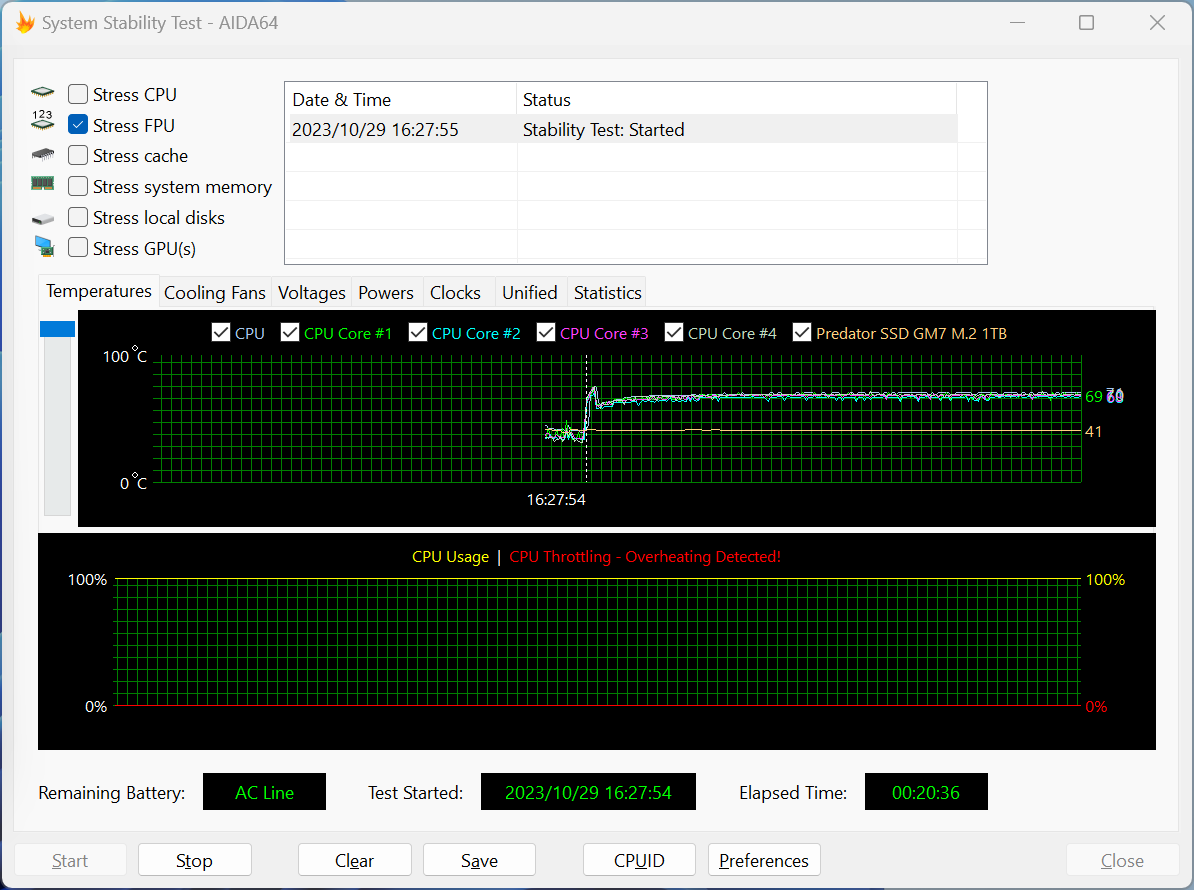Hide the CPU temperature graph line
This screenshot has width=1194, height=890.
point(221,333)
